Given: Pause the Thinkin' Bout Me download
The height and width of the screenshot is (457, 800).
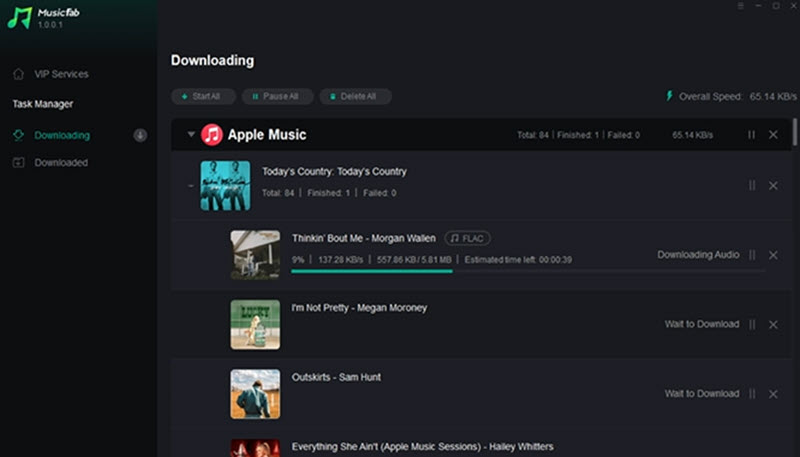Looking at the screenshot, I should 752,255.
